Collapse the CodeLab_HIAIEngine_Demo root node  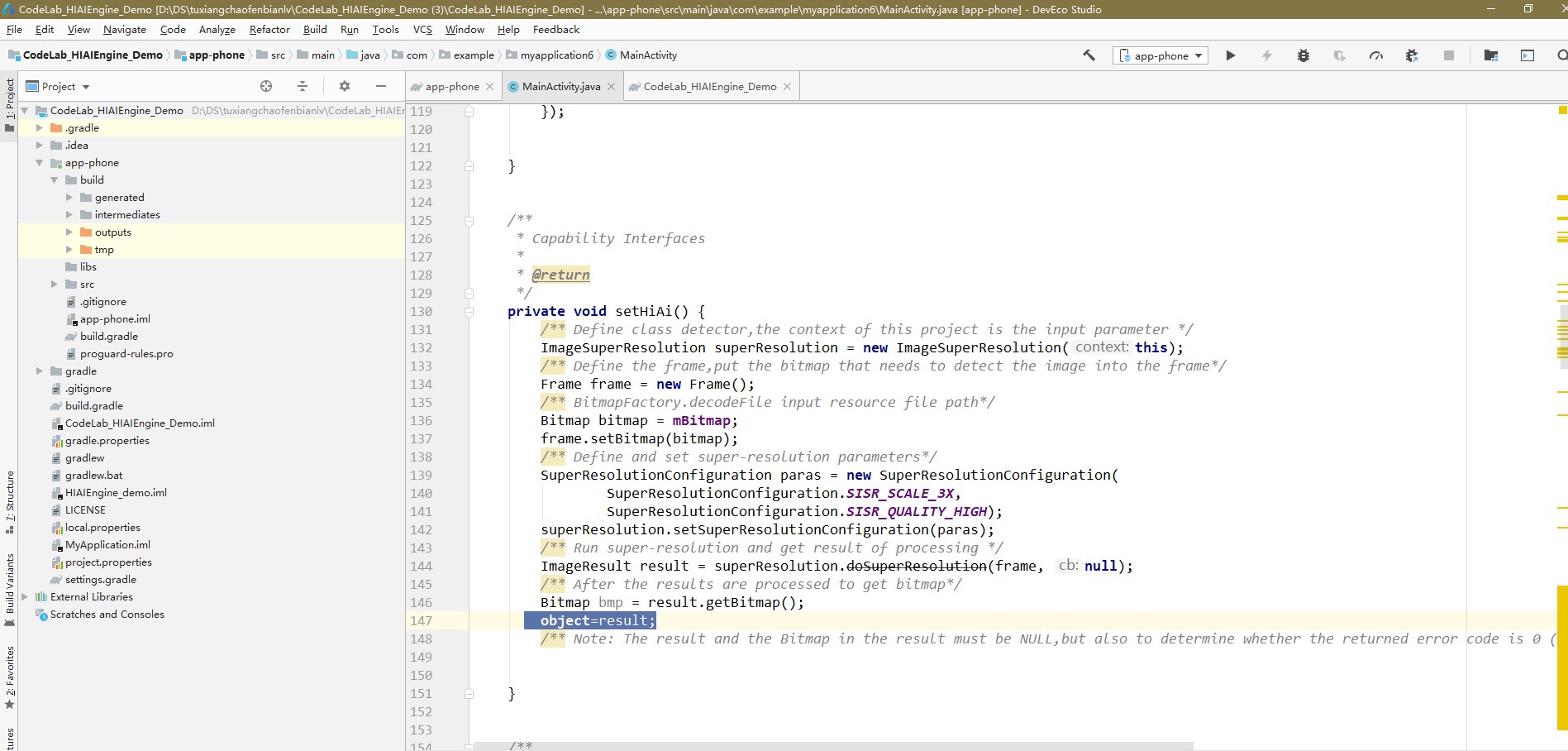pos(25,110)
